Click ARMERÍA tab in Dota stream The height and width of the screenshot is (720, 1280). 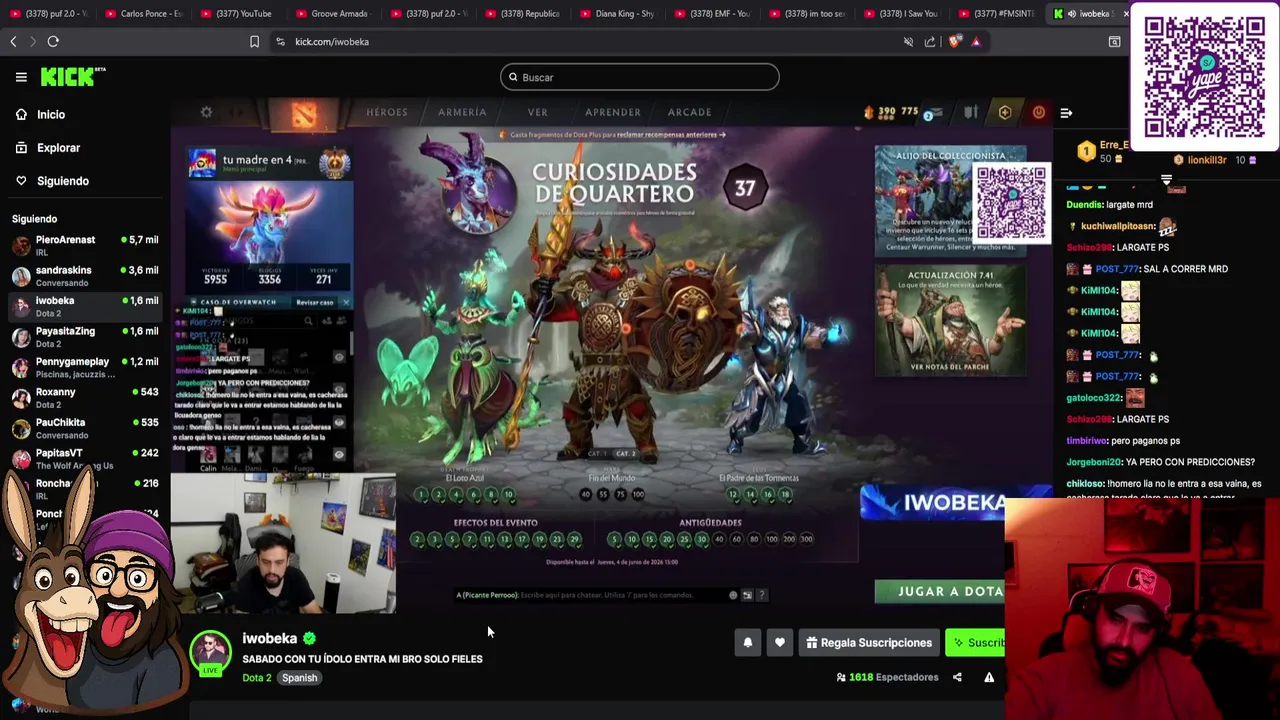point(462,112)
